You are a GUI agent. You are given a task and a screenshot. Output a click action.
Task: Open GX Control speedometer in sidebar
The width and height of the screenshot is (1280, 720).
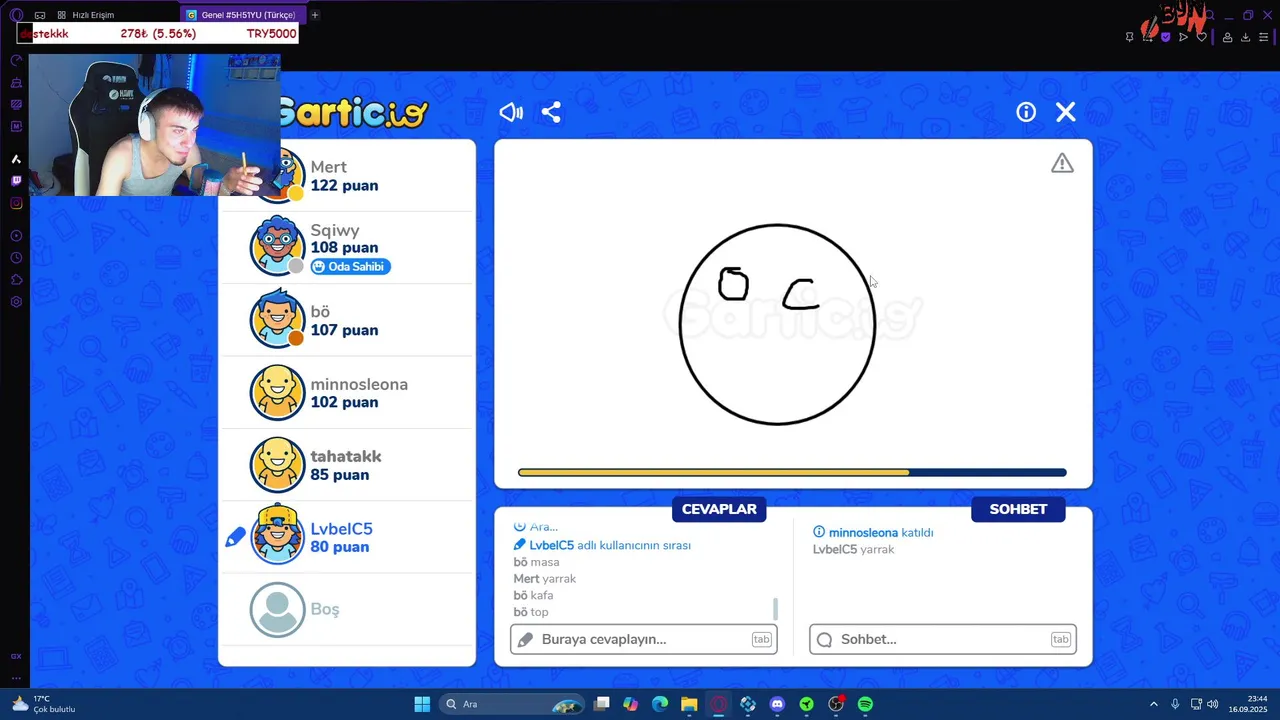(16, 61)
